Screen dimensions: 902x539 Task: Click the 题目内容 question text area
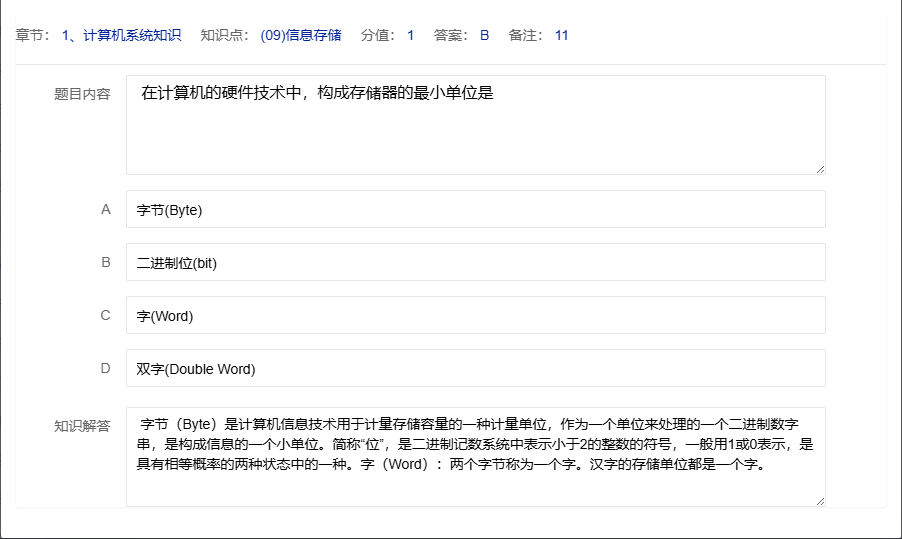point(475,124)
